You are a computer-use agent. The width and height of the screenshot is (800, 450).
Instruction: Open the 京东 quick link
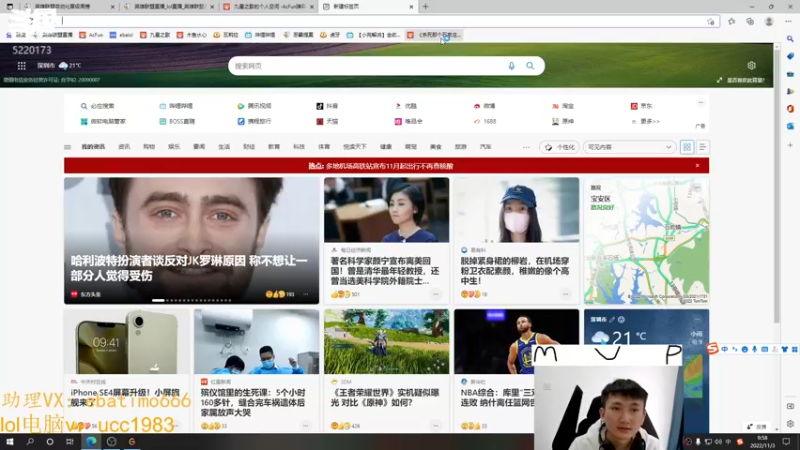coord(641,106)
